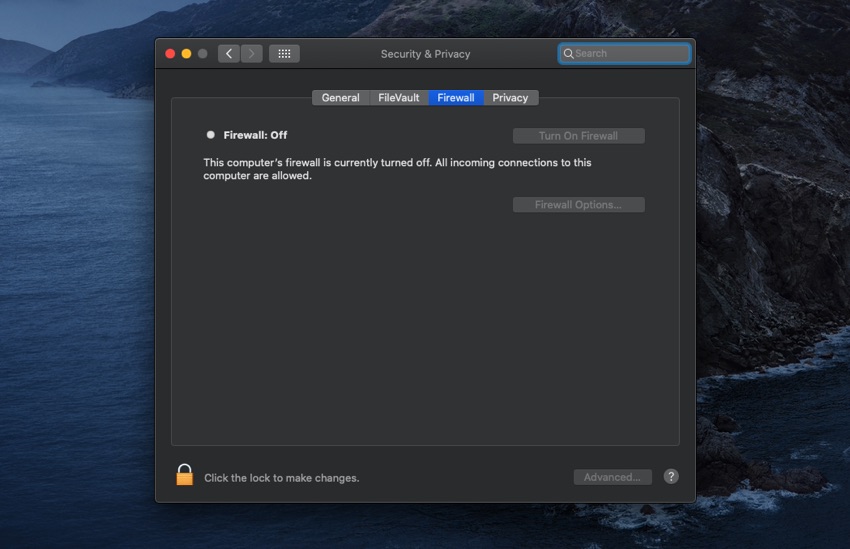Select the Firewall tab

pos(456,98)
